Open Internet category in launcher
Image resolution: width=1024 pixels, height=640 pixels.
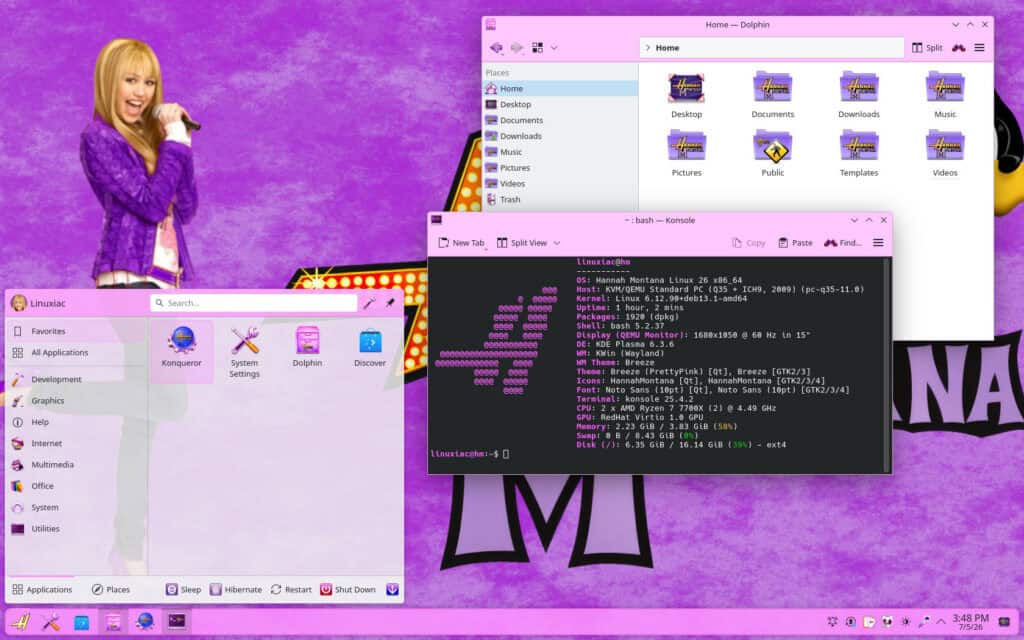coord(76,443)
